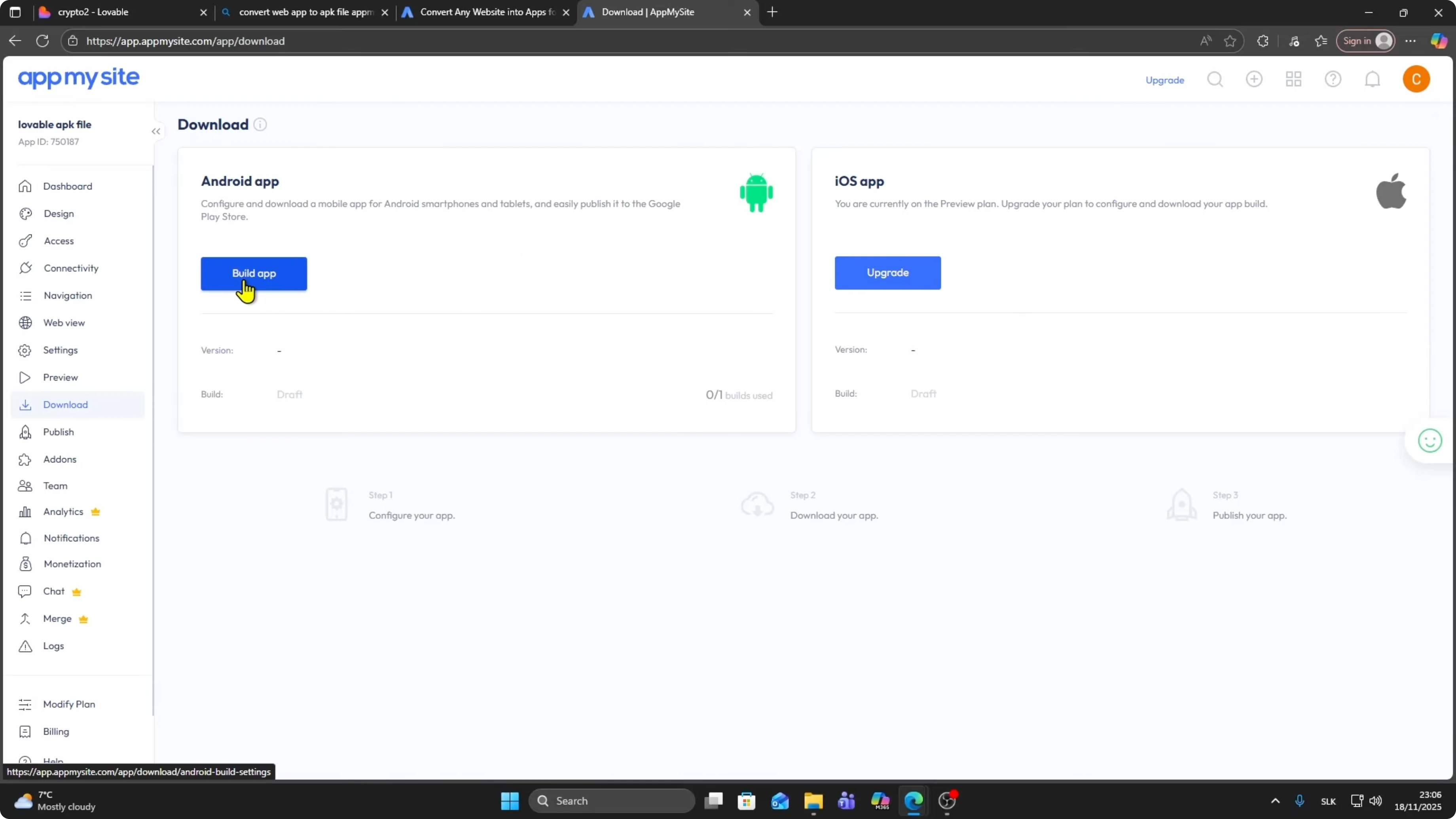
Task: Open a new browser tab
Action: pyautogui.click(x=773, y=12)
